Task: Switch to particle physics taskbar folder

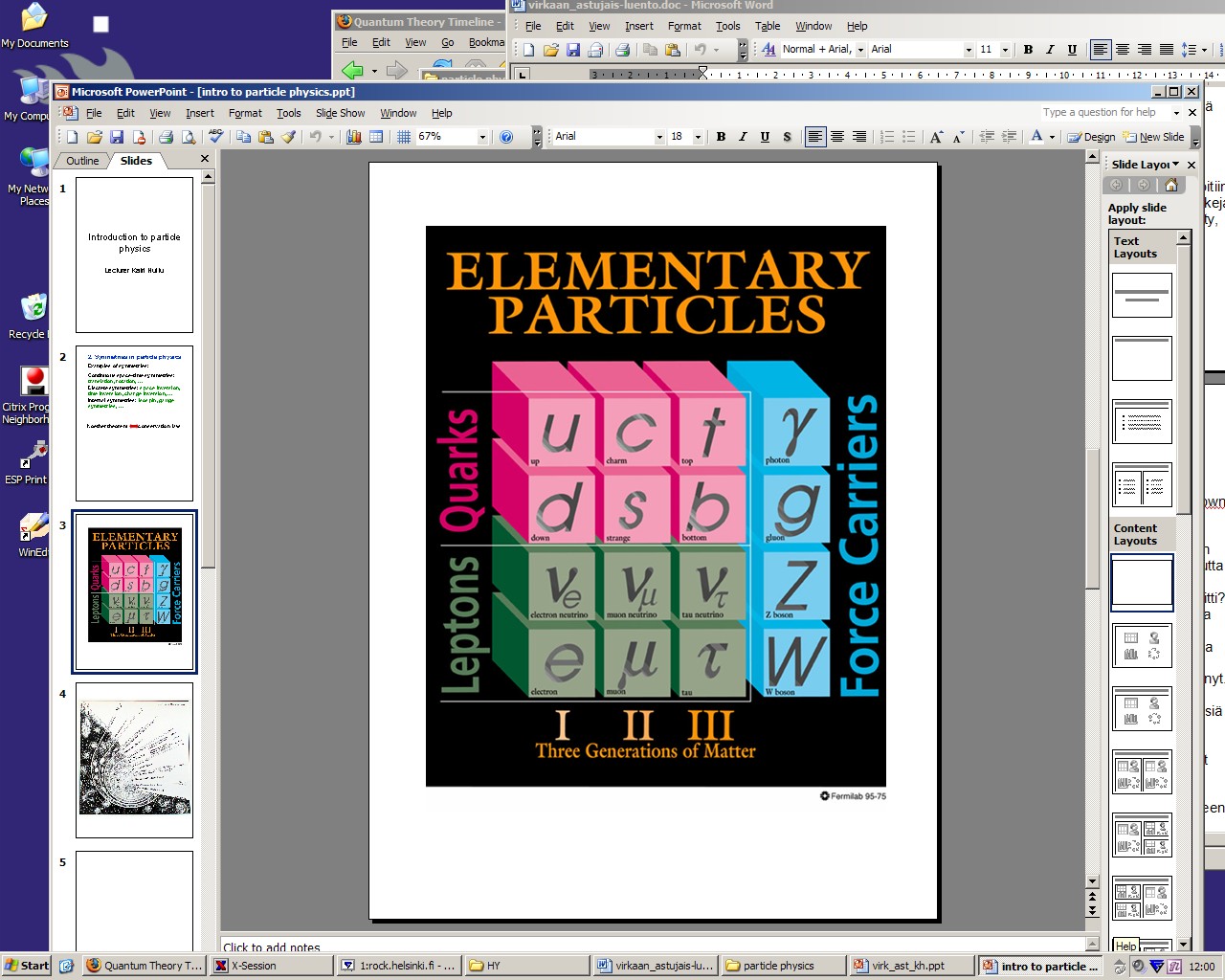Action: coord(782,966)
